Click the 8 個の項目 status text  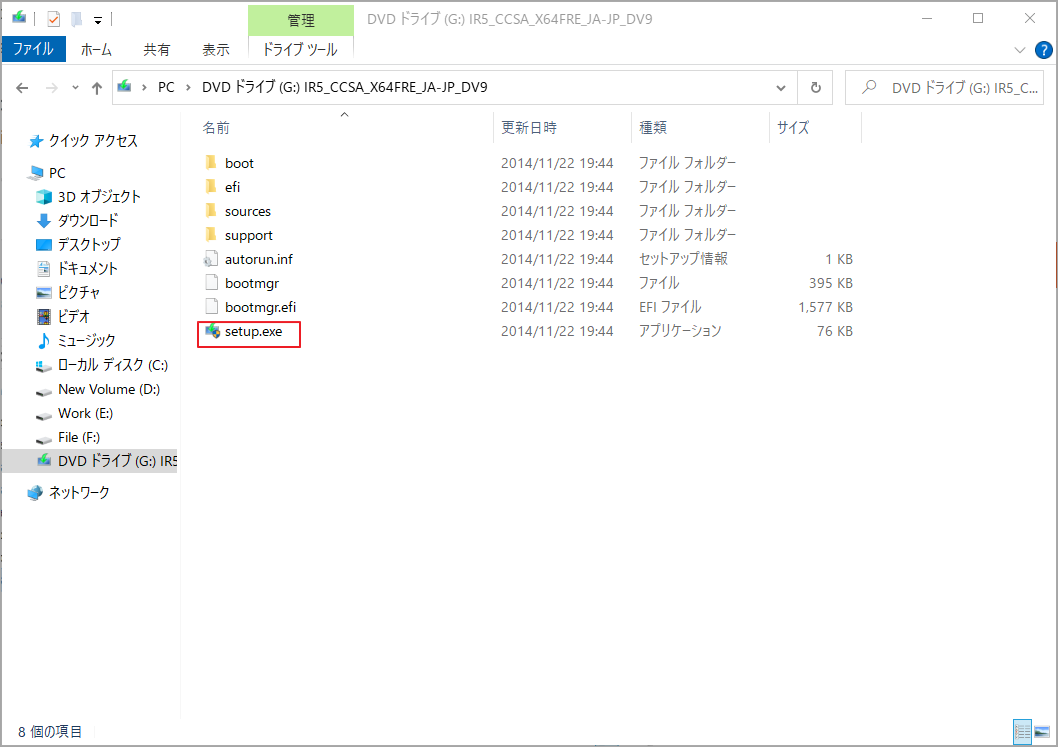click(50, 731)
